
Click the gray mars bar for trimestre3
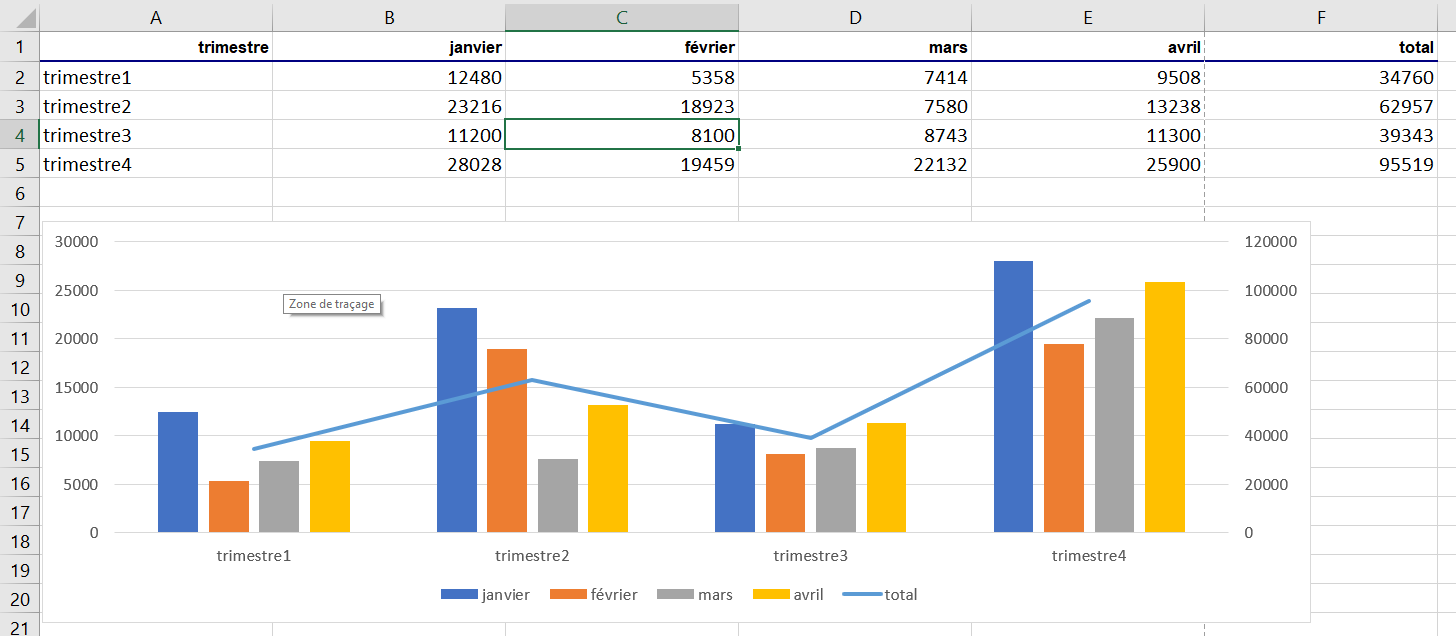(x=836, y=490)
